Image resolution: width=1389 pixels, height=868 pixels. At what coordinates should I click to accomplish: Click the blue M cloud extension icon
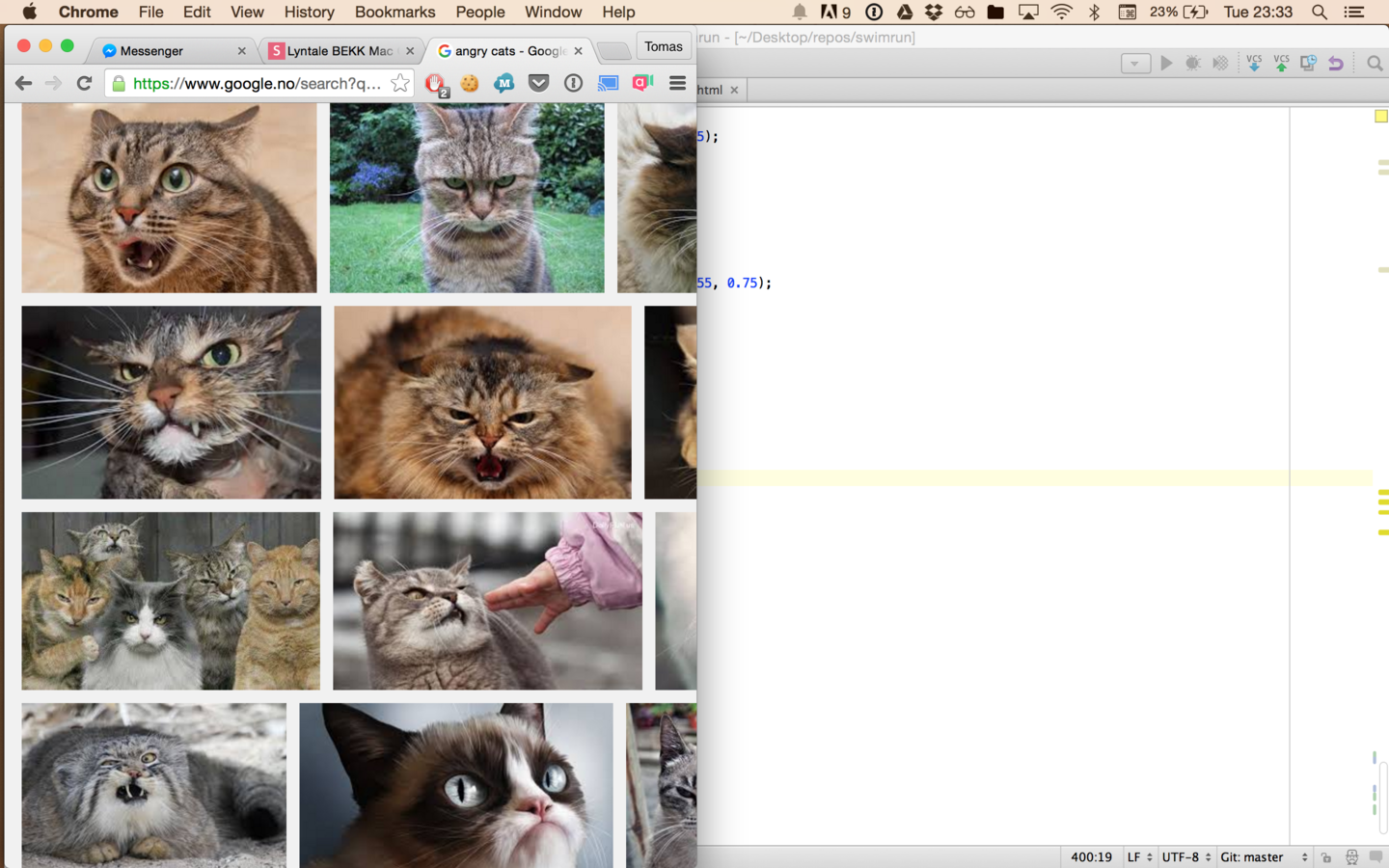504,84
